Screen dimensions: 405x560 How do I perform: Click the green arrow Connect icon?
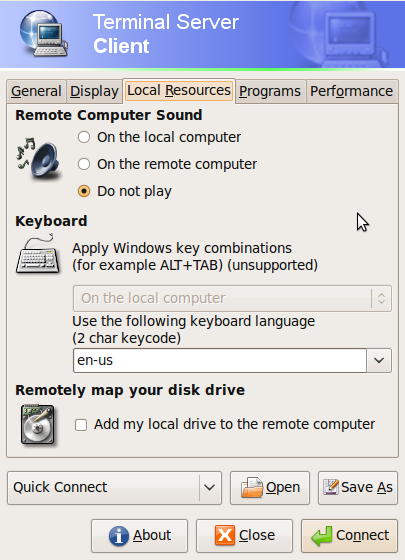(x=321, y=536)
